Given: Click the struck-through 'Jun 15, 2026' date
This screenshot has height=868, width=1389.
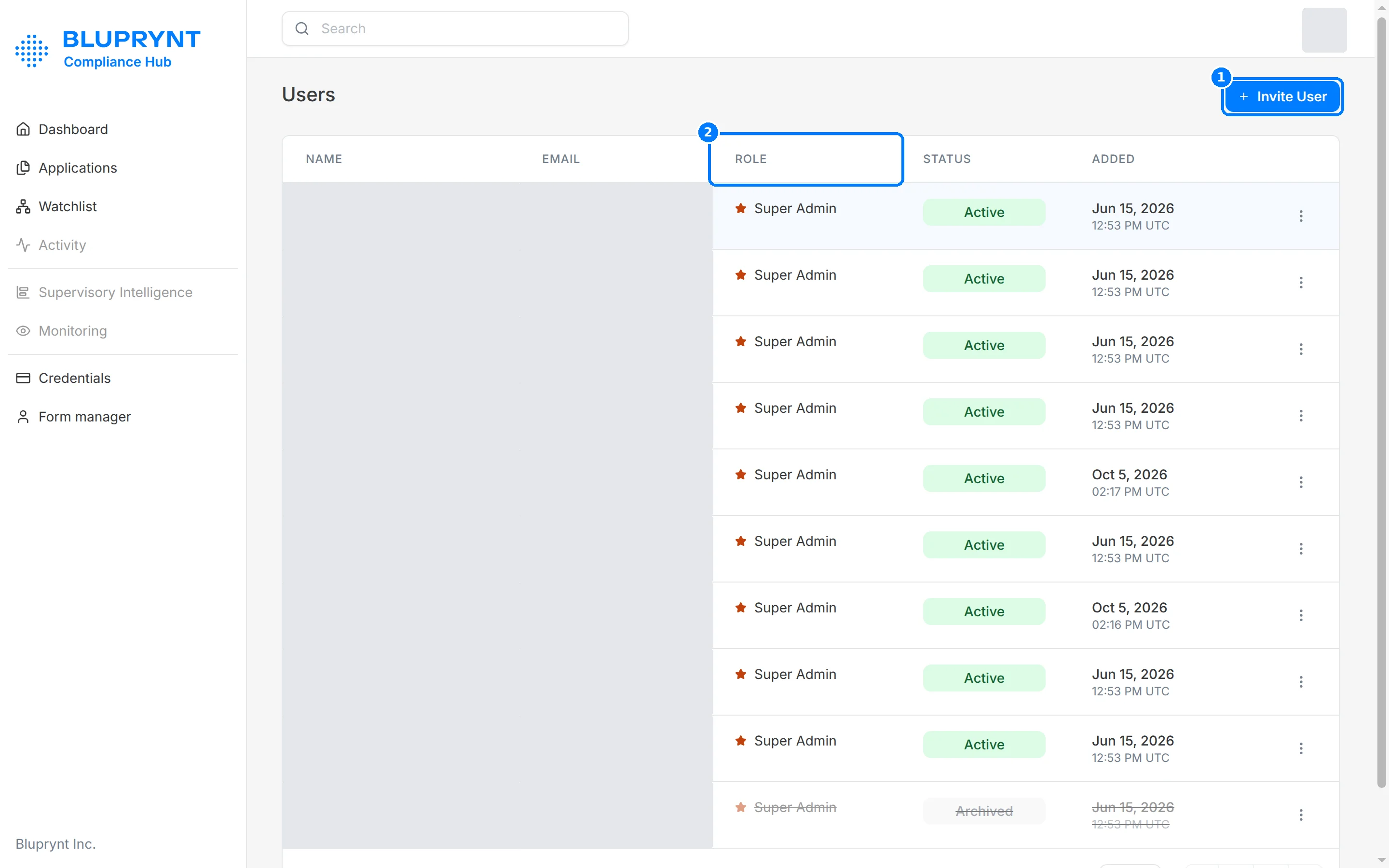Looking at the screenshot, I should tap(1132, 807).
